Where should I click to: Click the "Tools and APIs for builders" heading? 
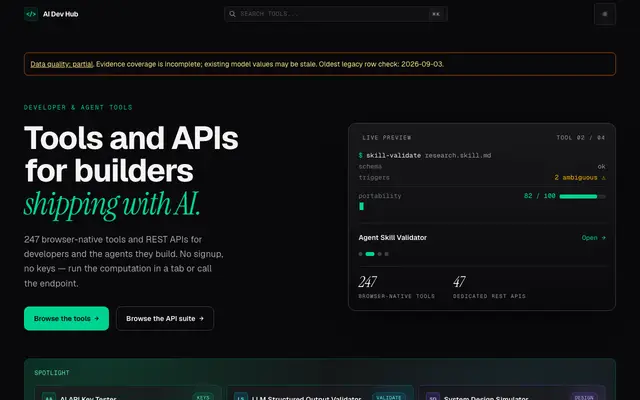click(x=131, y=154)
